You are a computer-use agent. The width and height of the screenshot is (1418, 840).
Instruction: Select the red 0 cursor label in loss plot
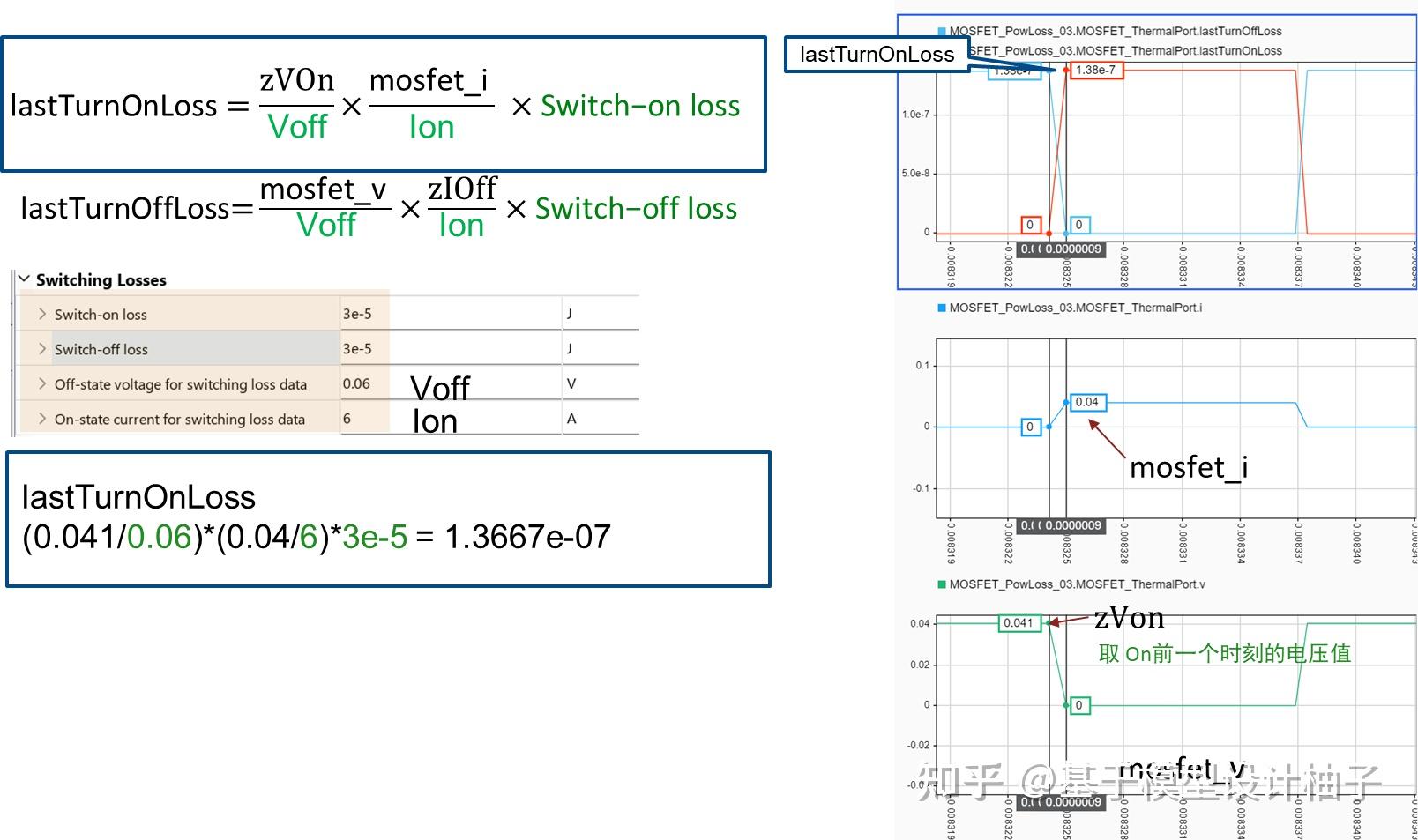point(1030,225)
